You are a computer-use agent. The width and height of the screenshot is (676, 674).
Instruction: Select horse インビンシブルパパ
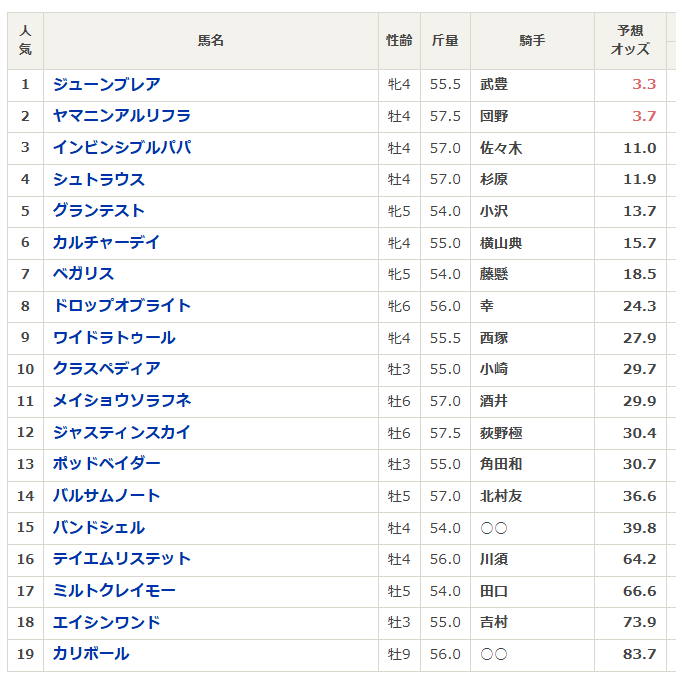[x=122, y=148]
